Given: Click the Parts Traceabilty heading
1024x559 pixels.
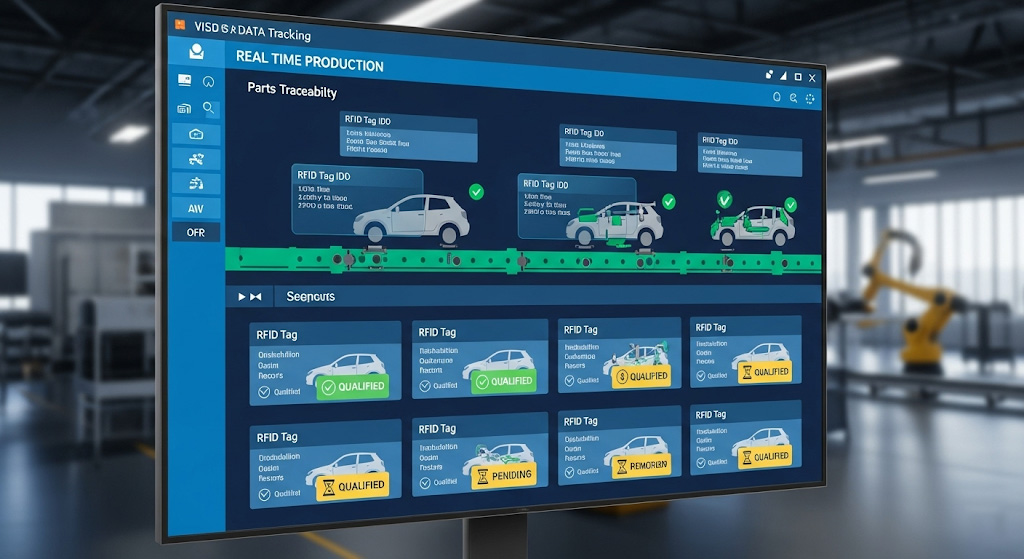Looking at the screenshot, I should pos(293,89).
